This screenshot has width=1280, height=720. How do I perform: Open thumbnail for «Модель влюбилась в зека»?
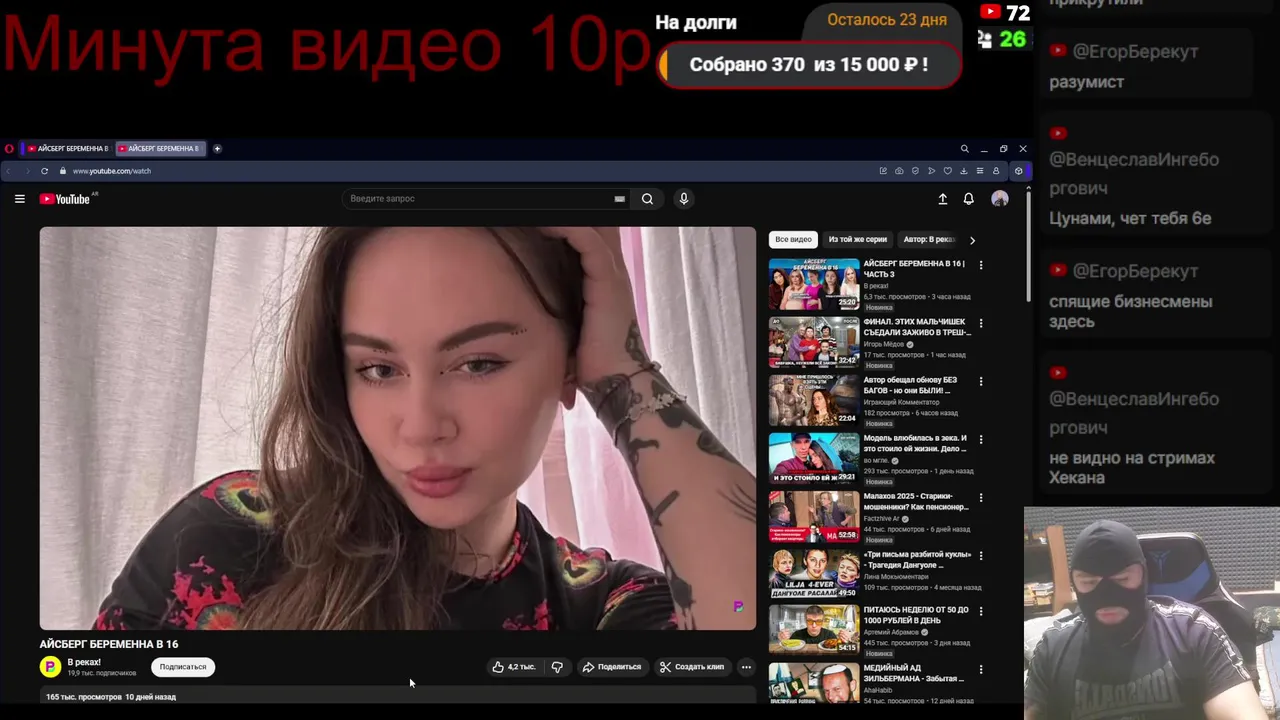(814, 458)
